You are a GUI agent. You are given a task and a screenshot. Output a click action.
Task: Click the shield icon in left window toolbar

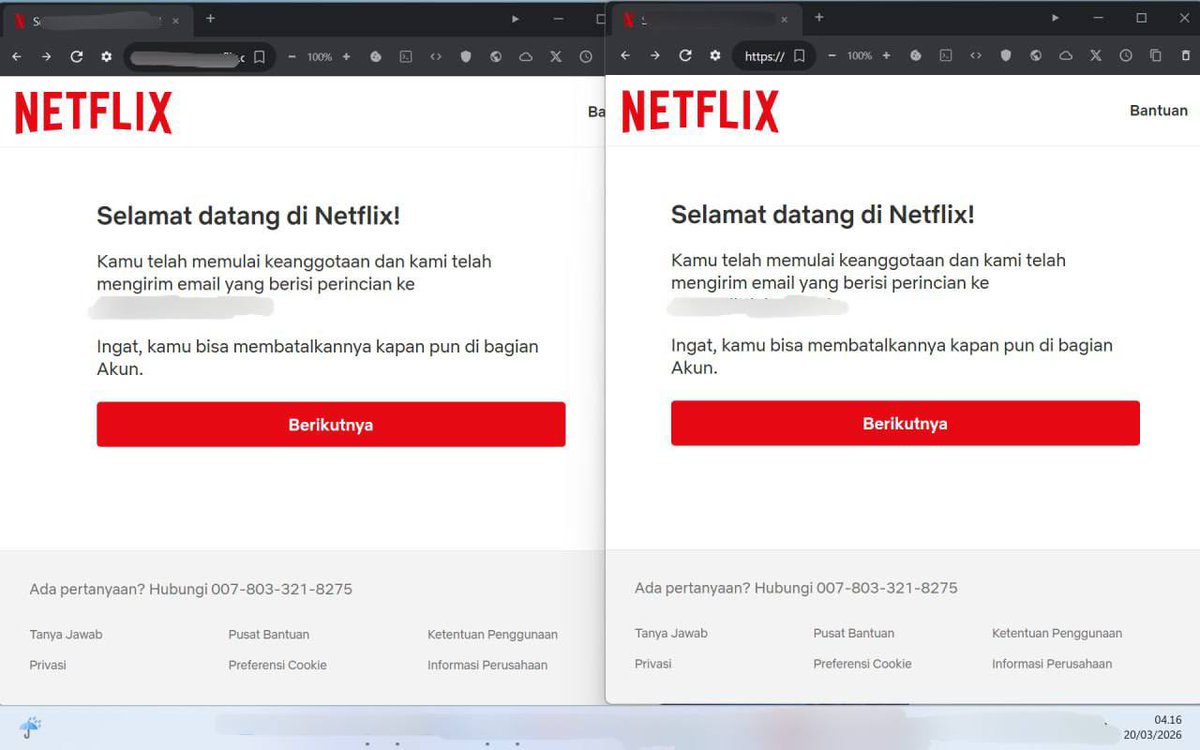[466, 57]
